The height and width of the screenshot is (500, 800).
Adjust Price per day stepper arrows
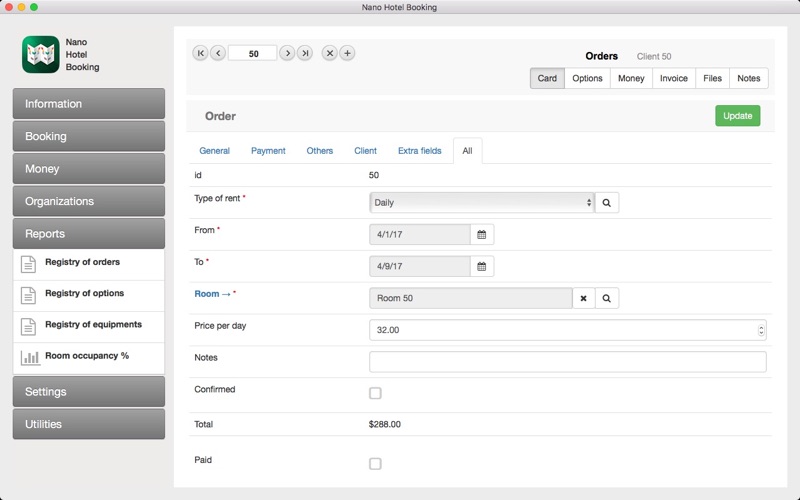[x=761, y=330]
